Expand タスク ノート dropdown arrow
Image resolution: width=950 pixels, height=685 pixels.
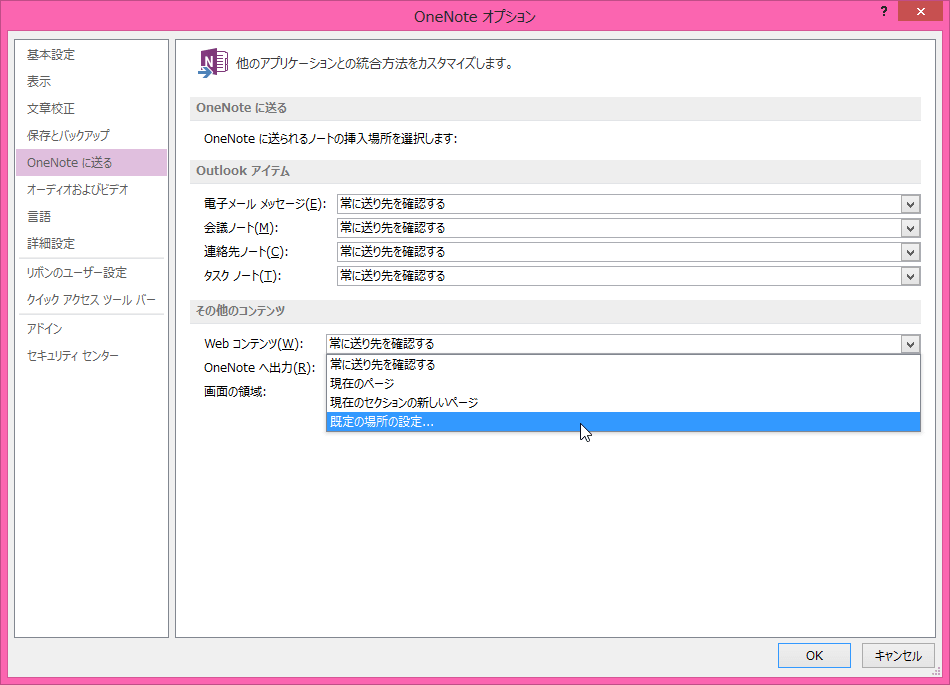pyautogui.click(x=910, y=276)
